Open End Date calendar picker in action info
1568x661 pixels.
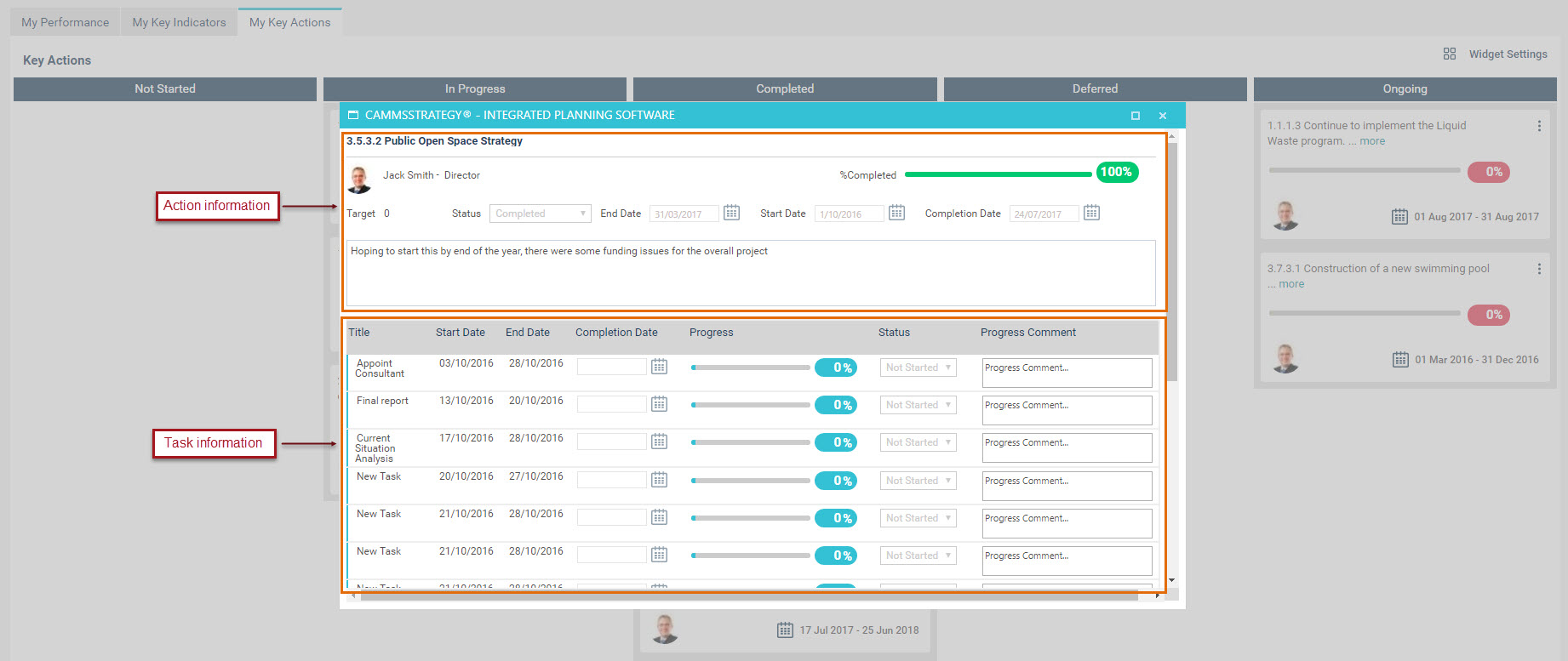point(731,213)
